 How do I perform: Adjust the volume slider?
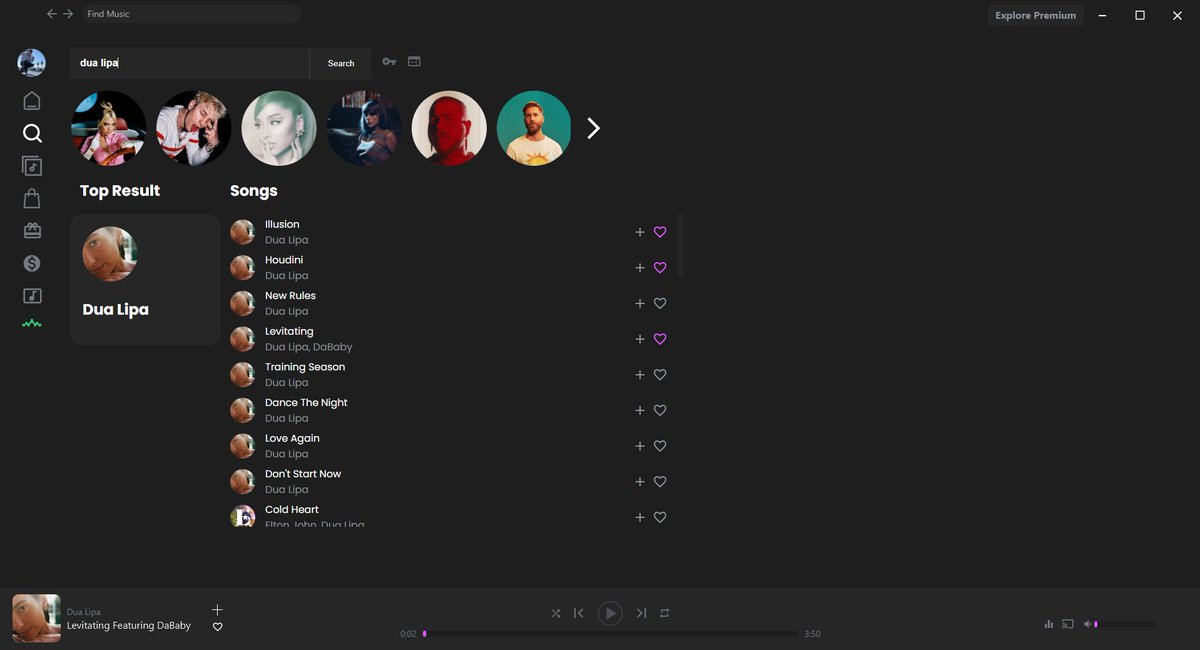pos(1127,624)
